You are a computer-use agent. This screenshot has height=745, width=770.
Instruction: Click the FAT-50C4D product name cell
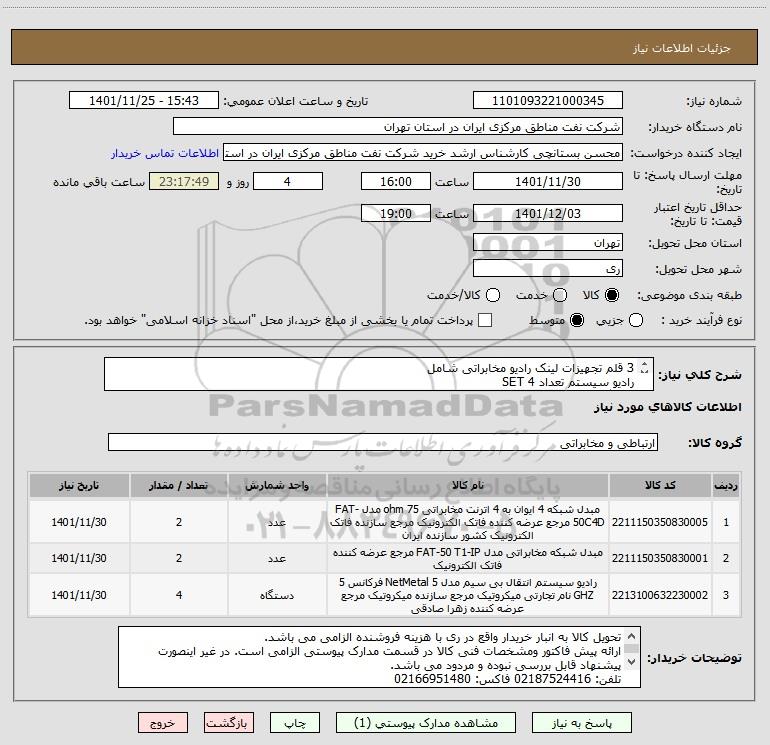[468, 522]
